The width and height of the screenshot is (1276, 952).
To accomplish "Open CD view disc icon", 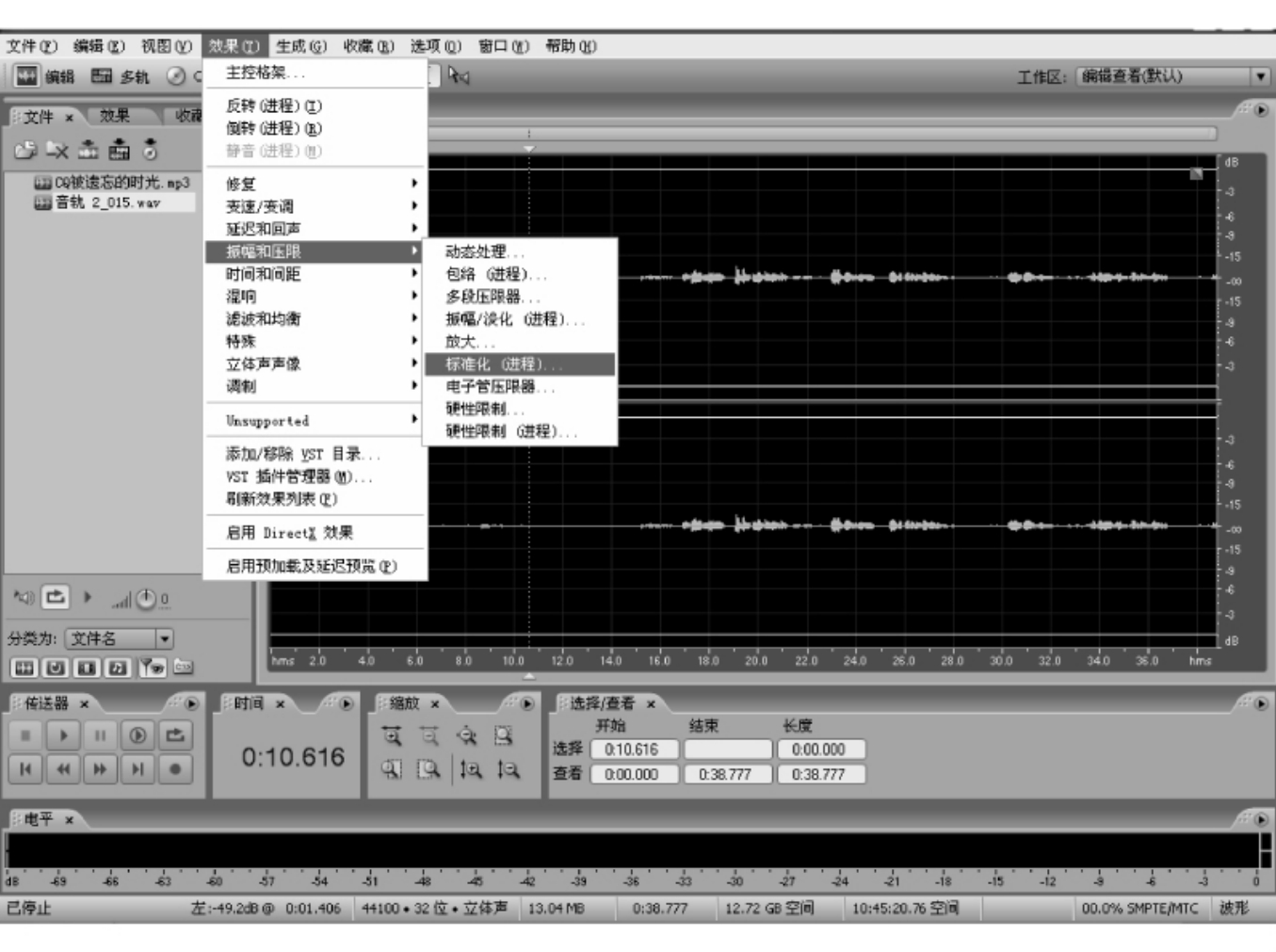I will click(x=176, y=76).
